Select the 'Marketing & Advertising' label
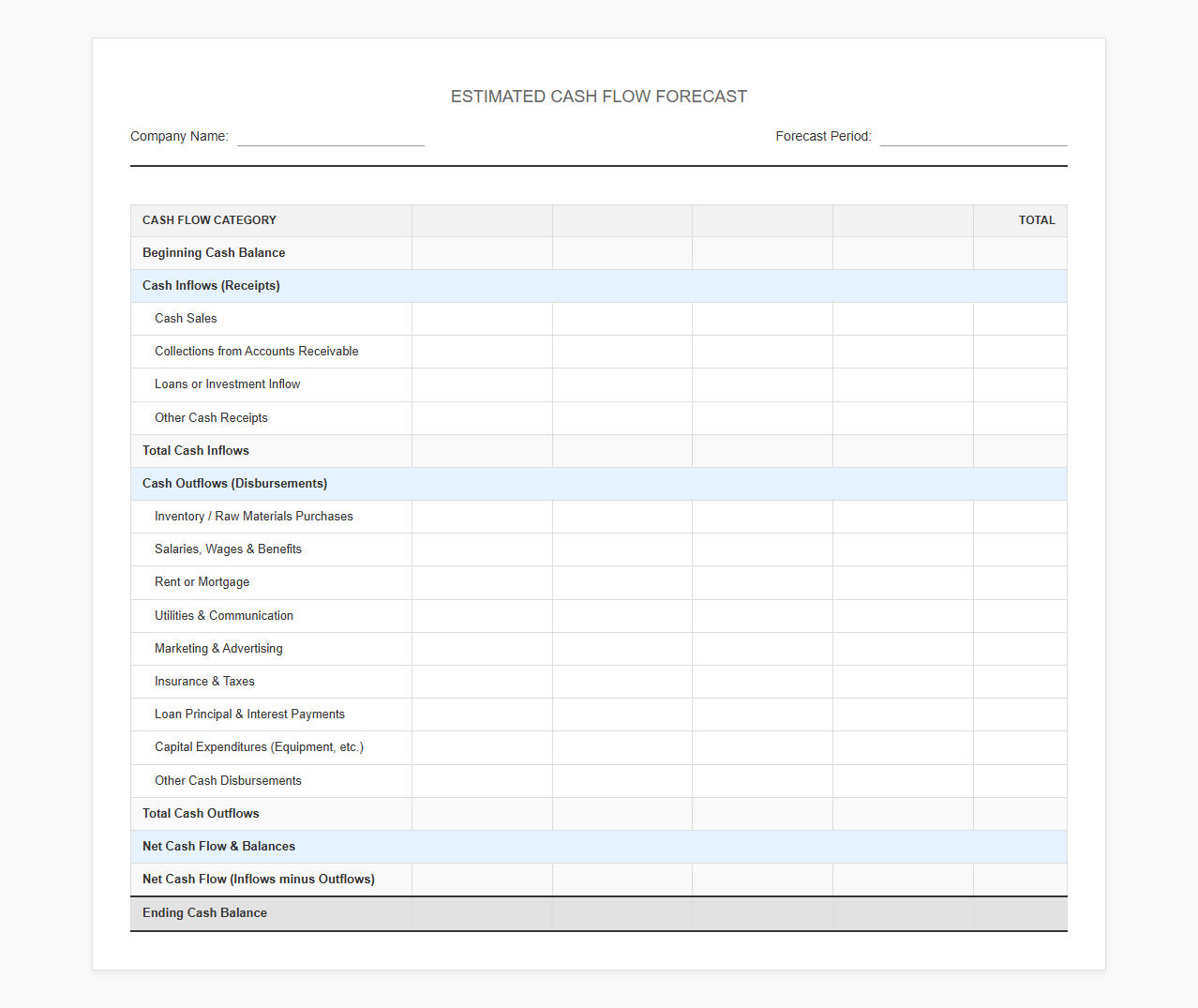The width and height of the screenshot is (1198, 1008). [218, 649]
